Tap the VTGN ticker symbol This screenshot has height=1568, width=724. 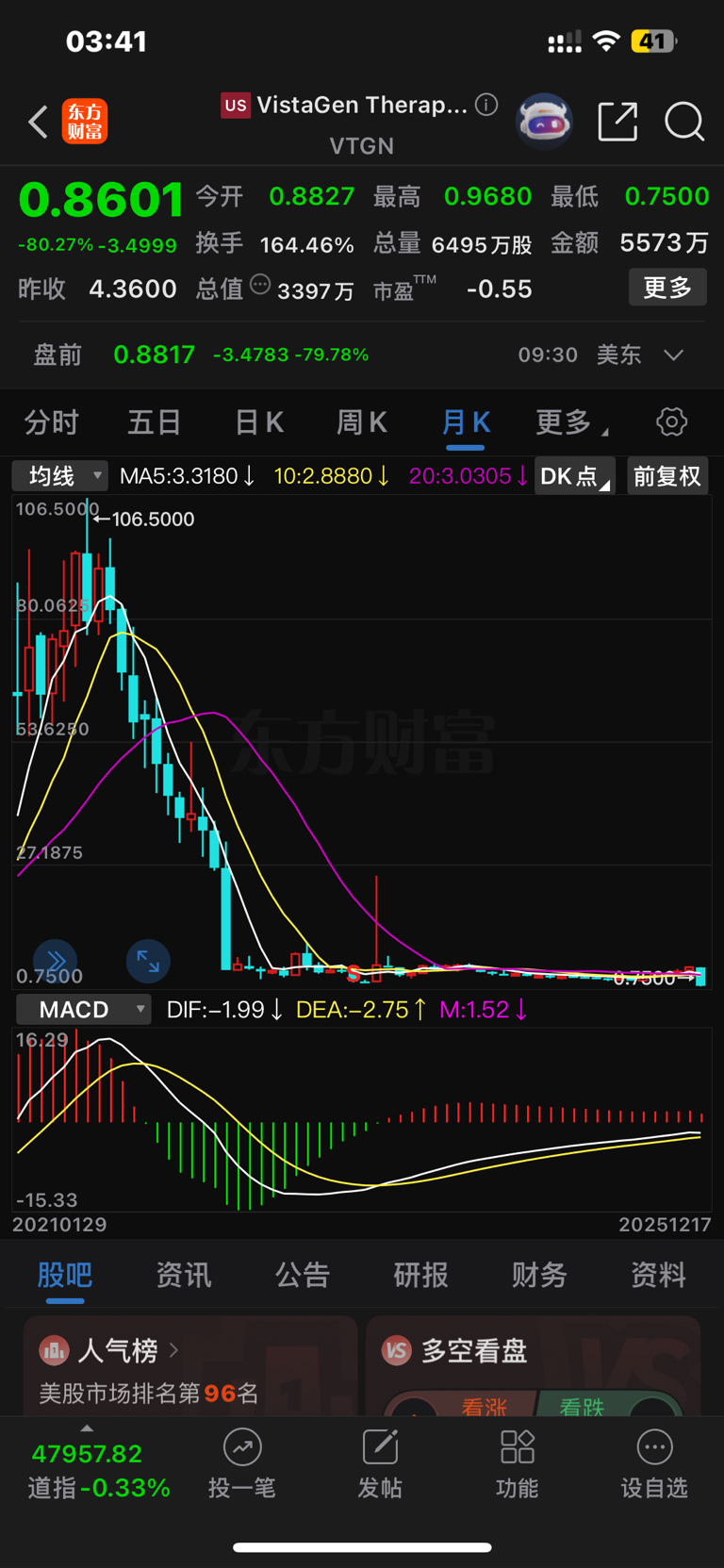pos(362,146)
